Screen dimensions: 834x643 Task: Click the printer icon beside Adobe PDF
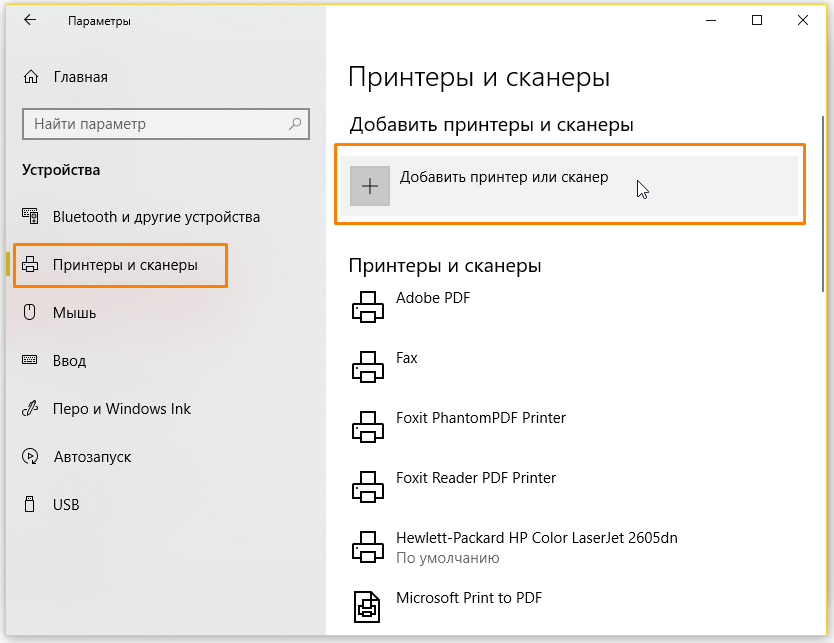369,307
